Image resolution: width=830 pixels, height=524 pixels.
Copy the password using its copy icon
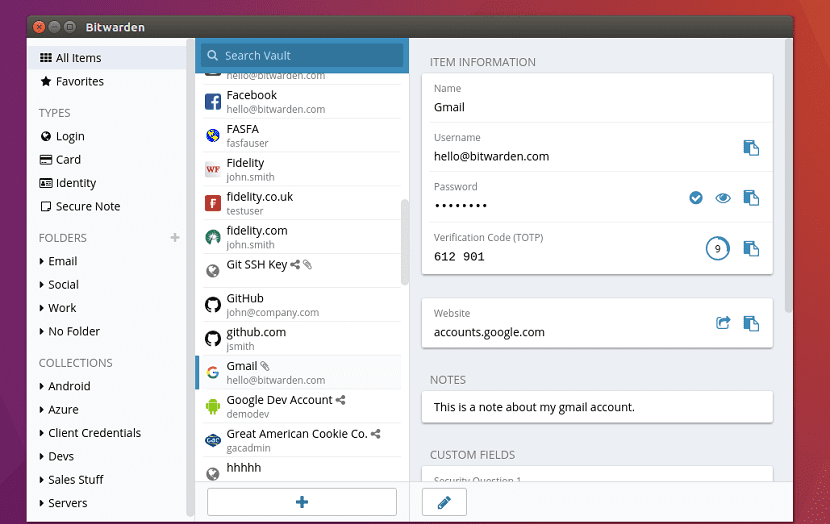click(751, 198)
